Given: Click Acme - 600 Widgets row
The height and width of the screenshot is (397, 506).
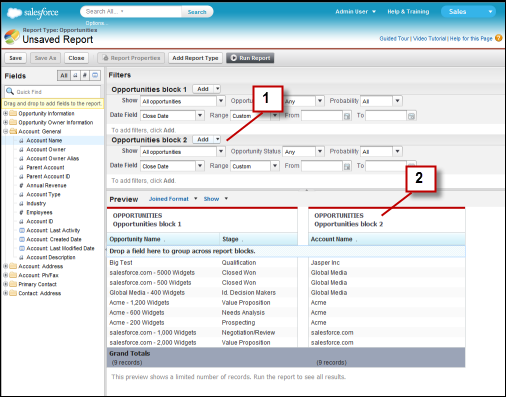Looking at the screenshot, I should tap(202, 313).
